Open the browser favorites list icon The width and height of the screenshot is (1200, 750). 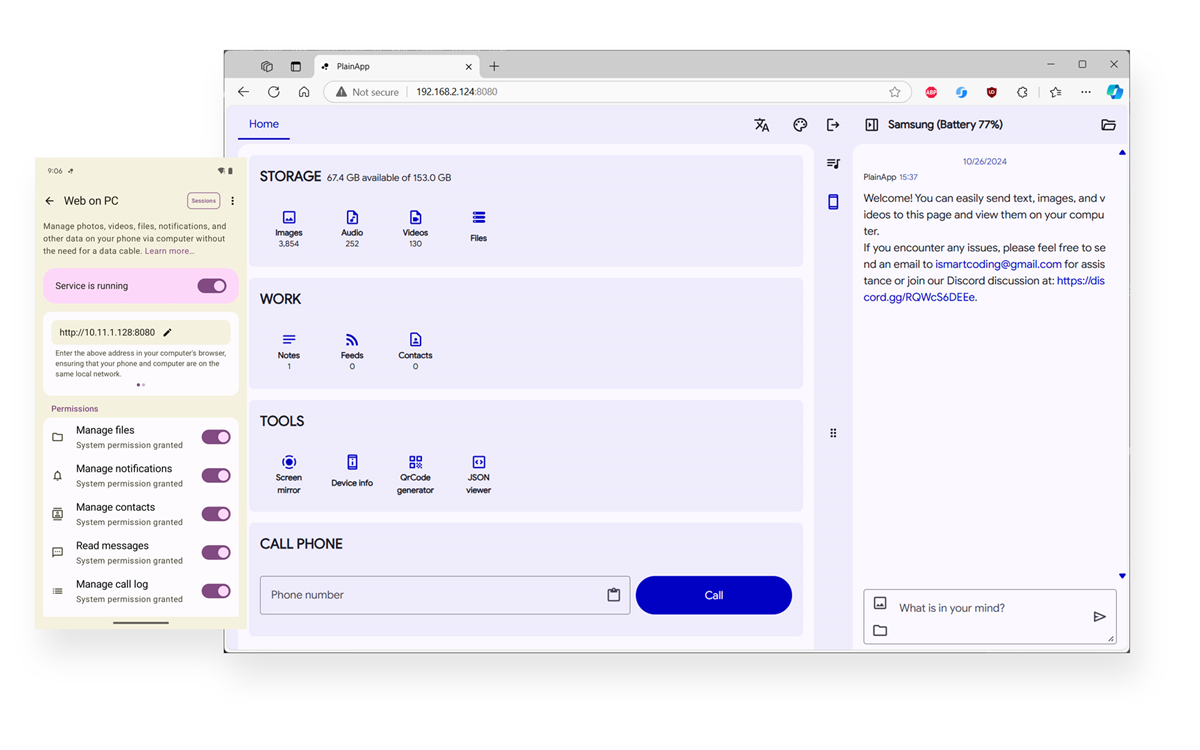pos(1055,92)
